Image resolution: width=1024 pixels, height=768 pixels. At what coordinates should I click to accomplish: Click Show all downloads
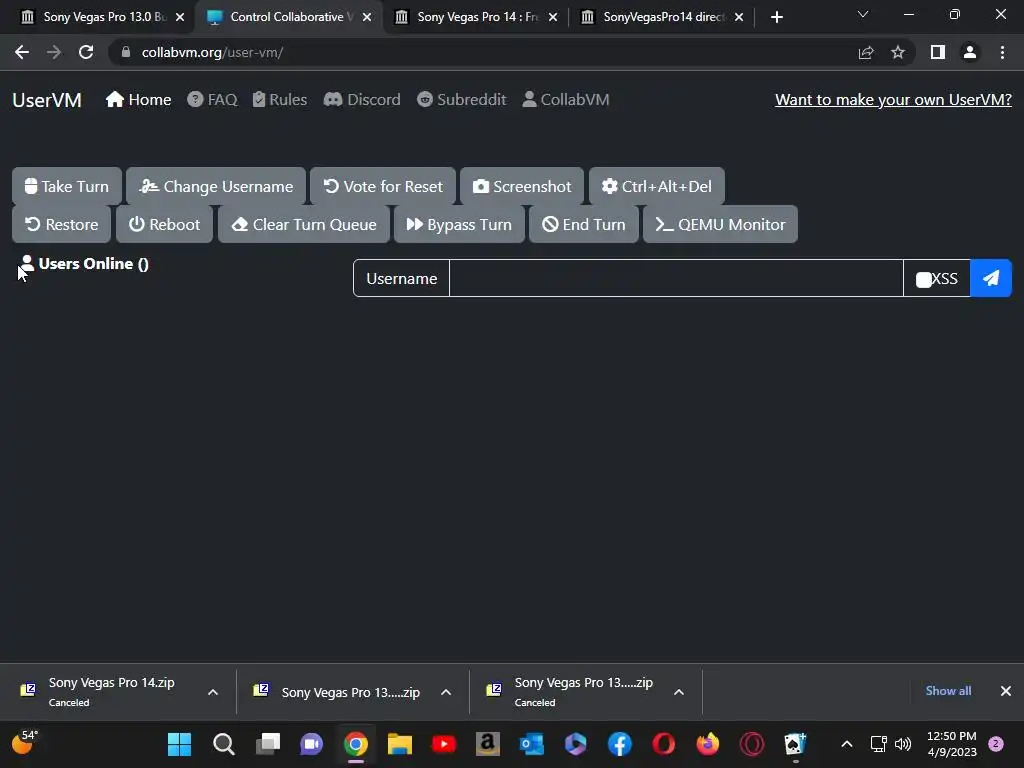tap(948, 691)
